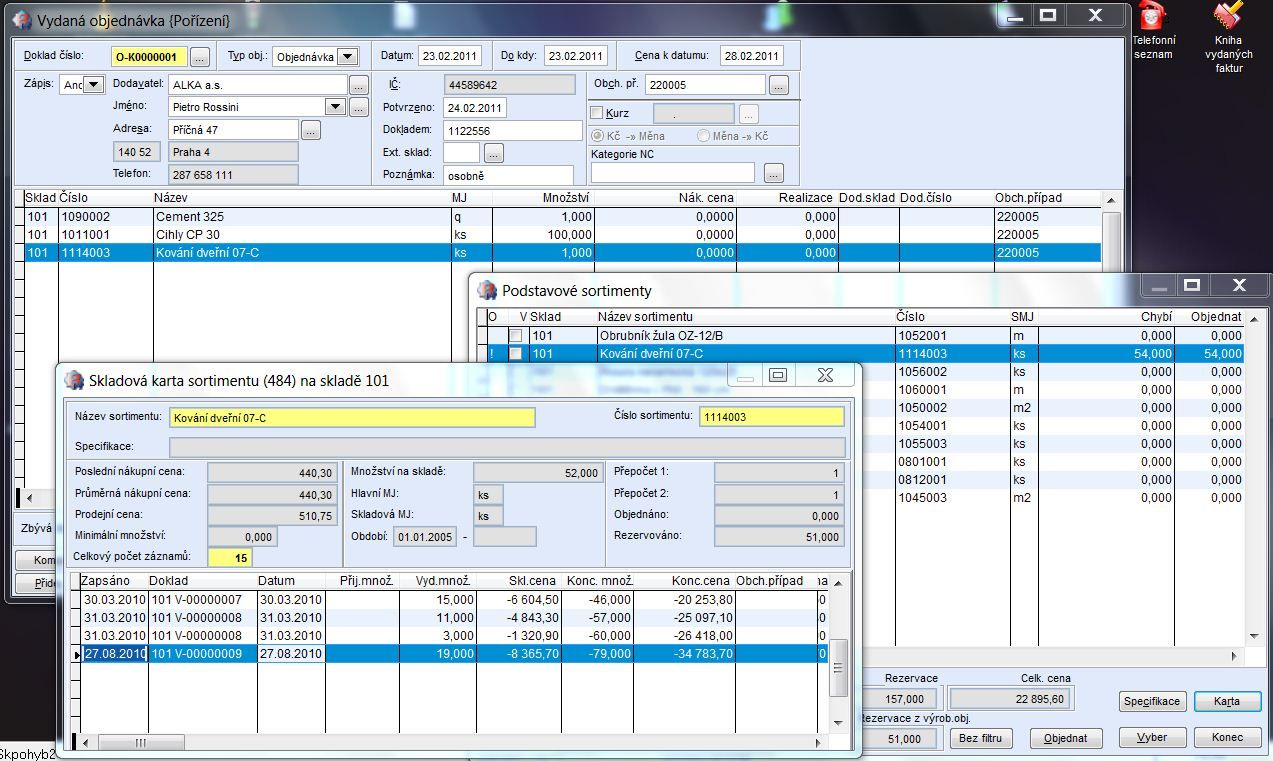This screenshot has height=761, width=1273.
Task: Select the Cihly CP 30 order row
Action: point(562,234)
